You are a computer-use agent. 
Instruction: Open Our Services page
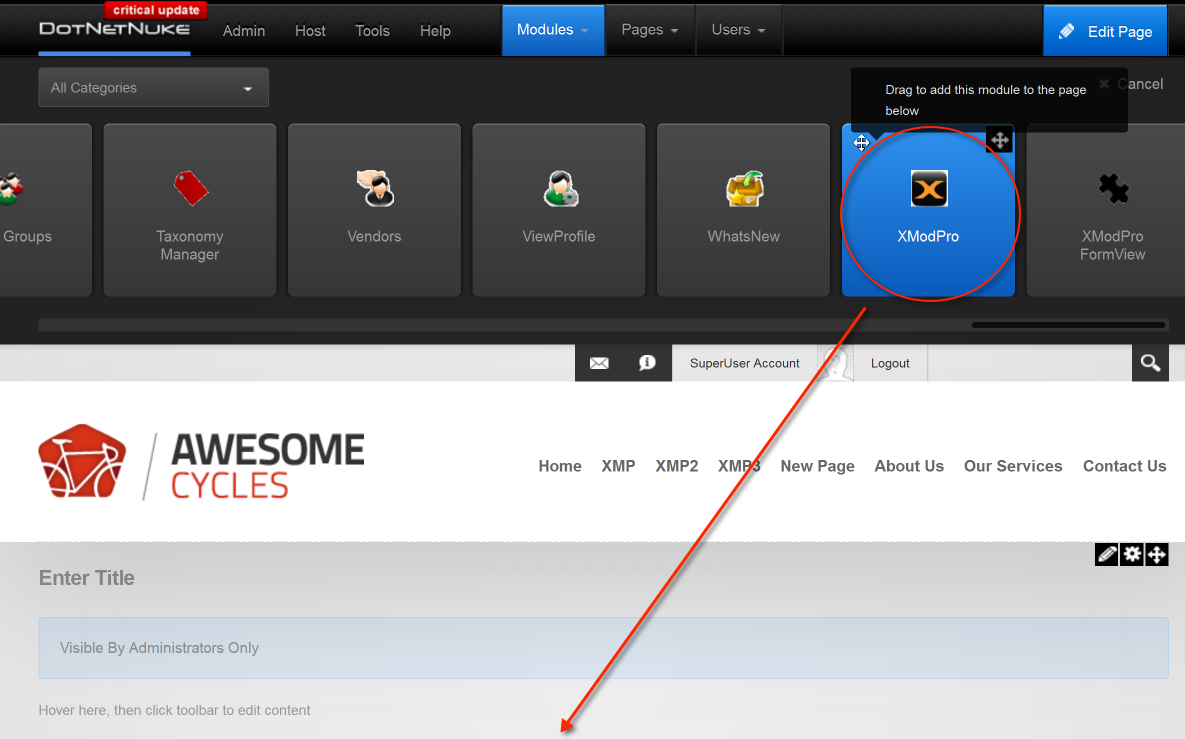click(x=1013, y=466)
